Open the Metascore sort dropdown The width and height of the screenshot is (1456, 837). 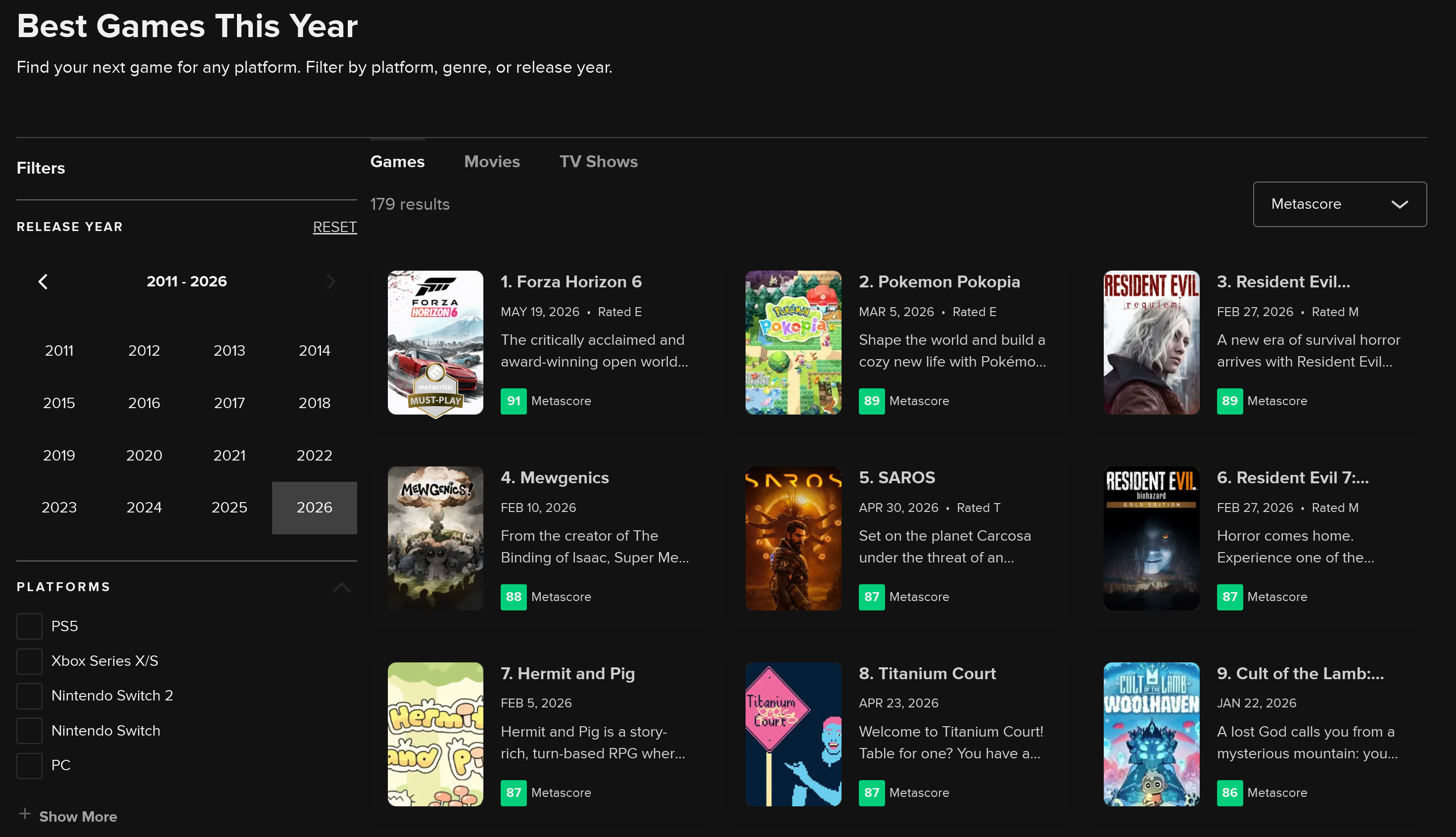pyautogui.click(x=1339, y=204)
